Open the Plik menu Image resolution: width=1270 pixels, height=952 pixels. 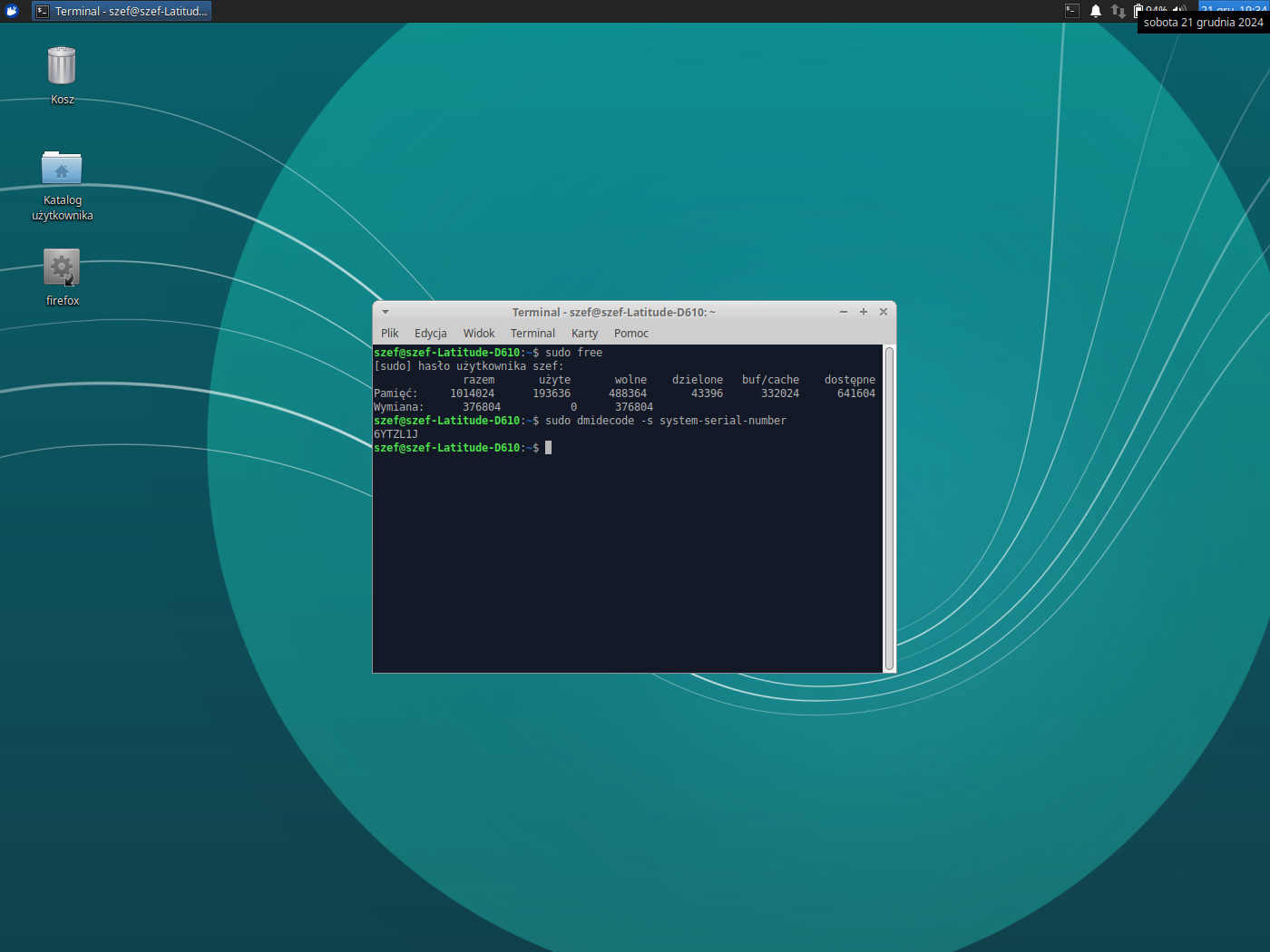(390, 334)
